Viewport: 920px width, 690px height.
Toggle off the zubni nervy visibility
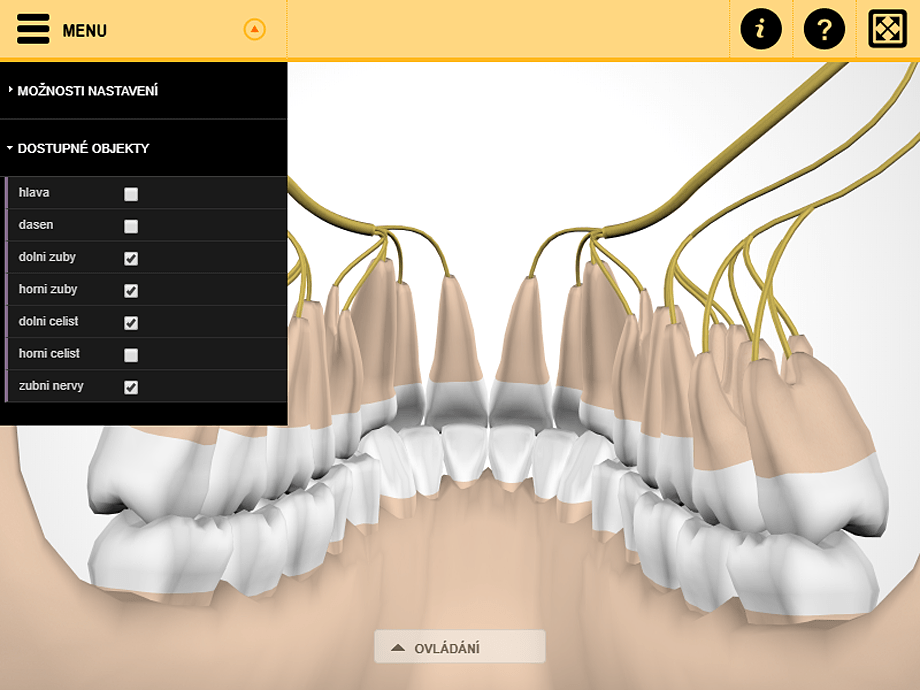pos(130,386)
